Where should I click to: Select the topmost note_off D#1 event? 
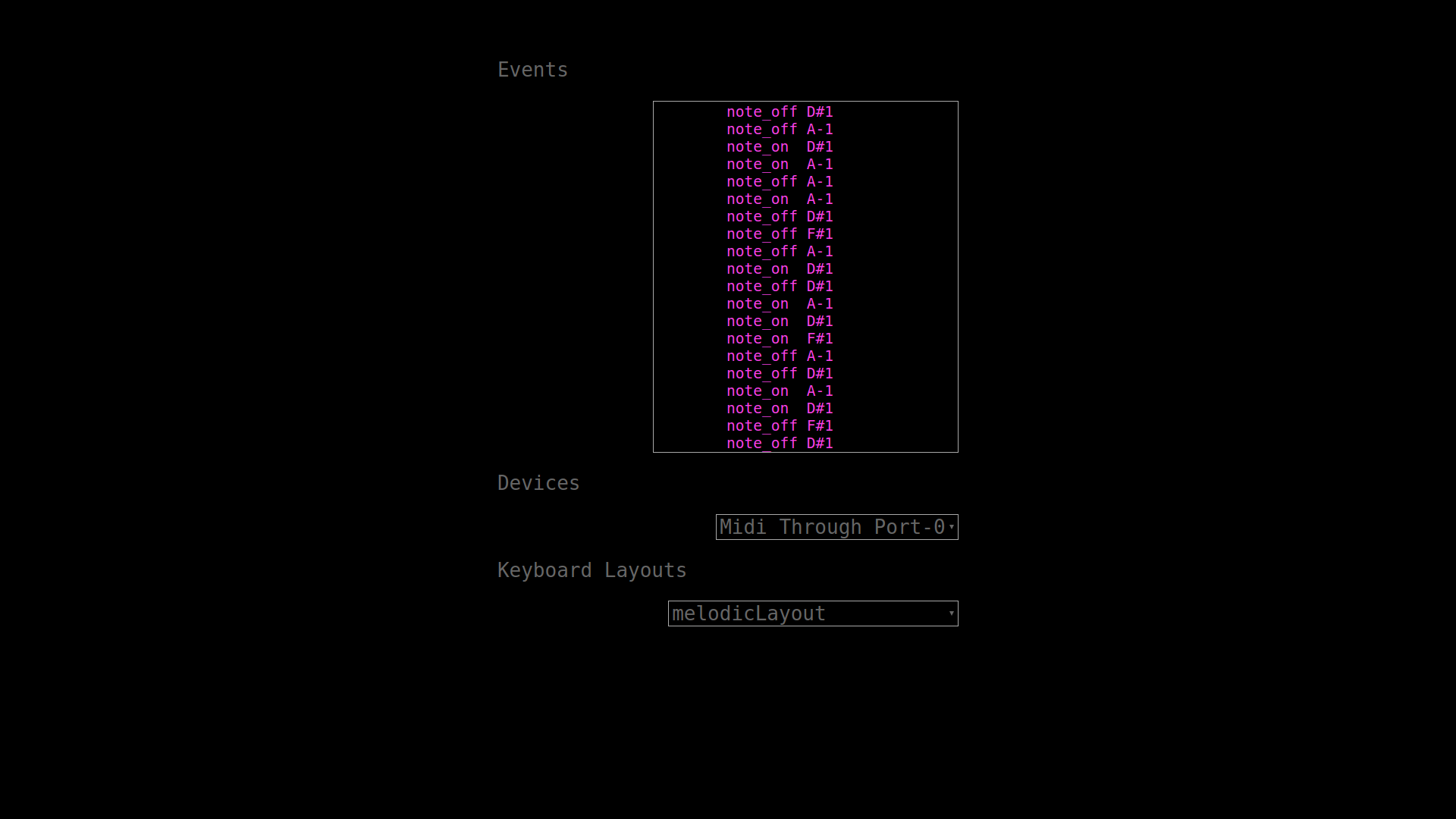click(780, 112)
